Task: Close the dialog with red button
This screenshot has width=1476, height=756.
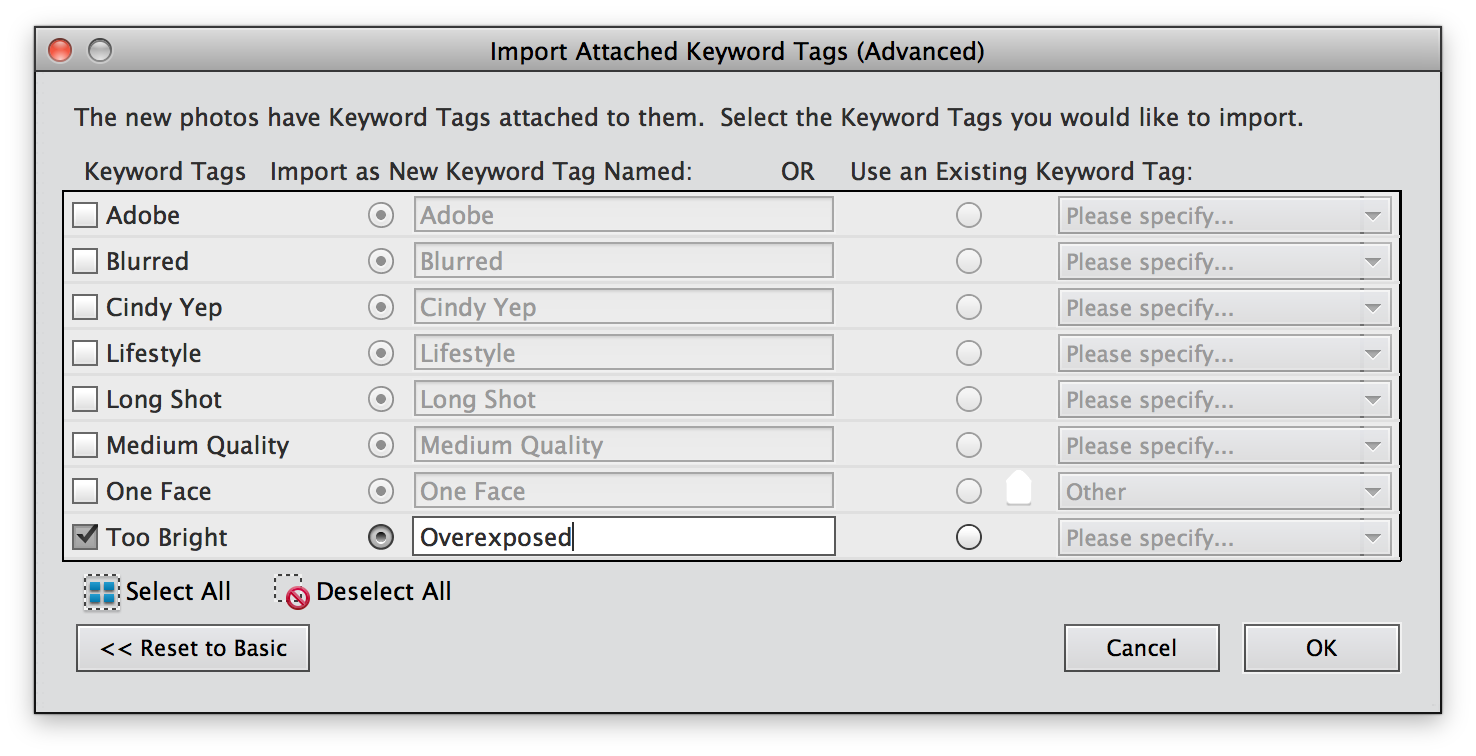Action: coord(60,50)
